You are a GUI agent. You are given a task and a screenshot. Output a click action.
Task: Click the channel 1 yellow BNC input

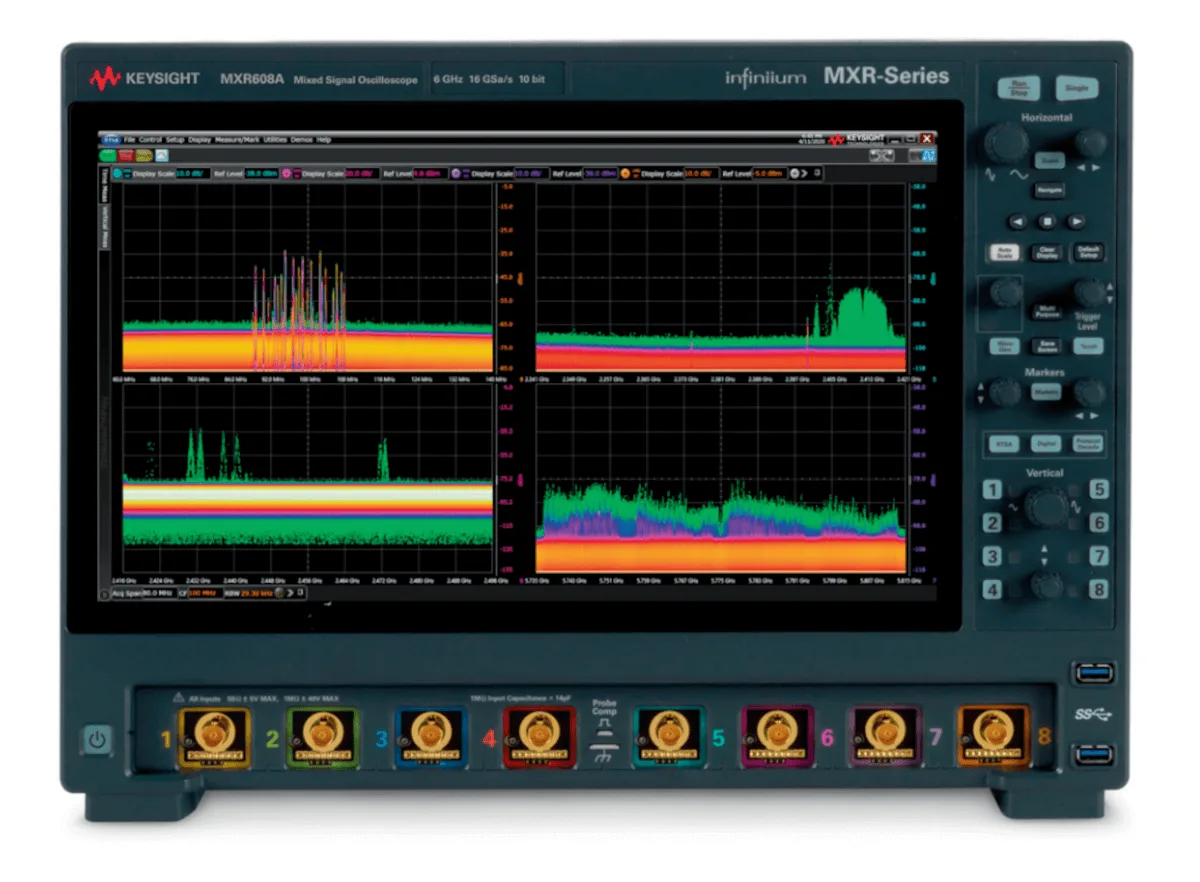(x=213, y=736)
